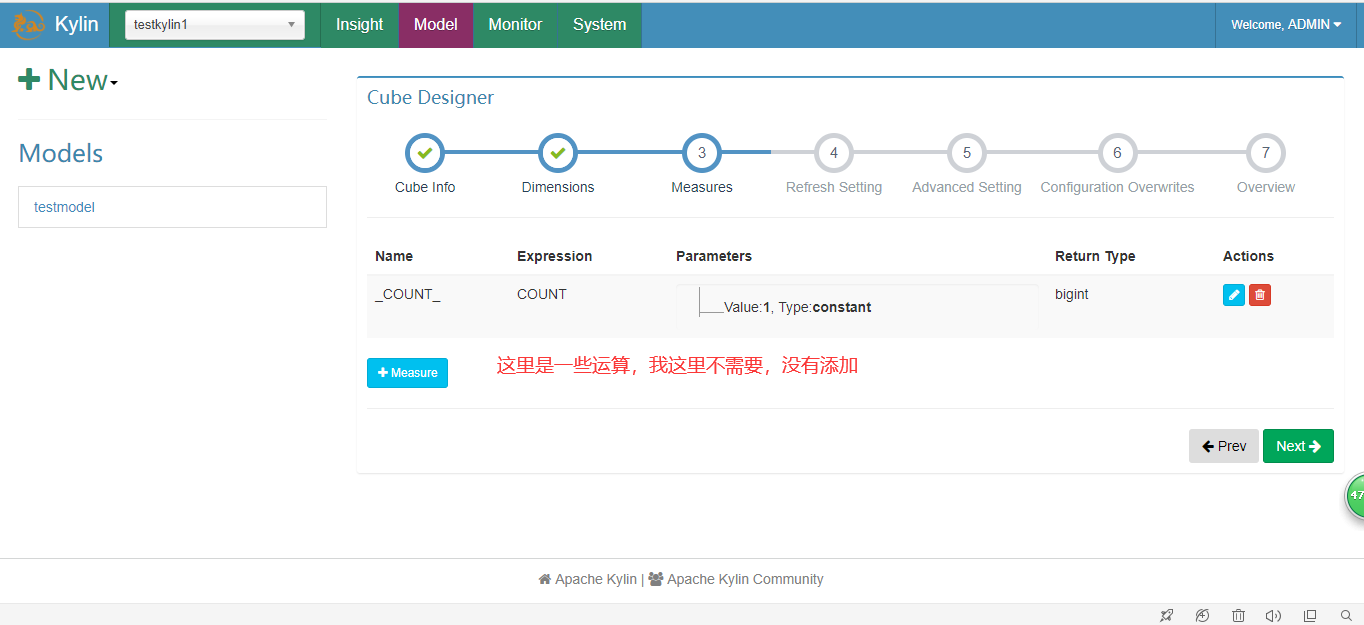The width and height of the screenshot is (1364, 625).
Task: Click the Kylin logo icon
Action: pyautogui.click(x=28, y=24)
